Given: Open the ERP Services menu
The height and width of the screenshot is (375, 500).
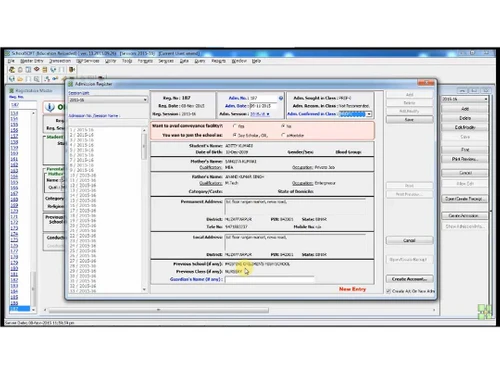Looking at the screenshot, I should click(x=88, y=61).
